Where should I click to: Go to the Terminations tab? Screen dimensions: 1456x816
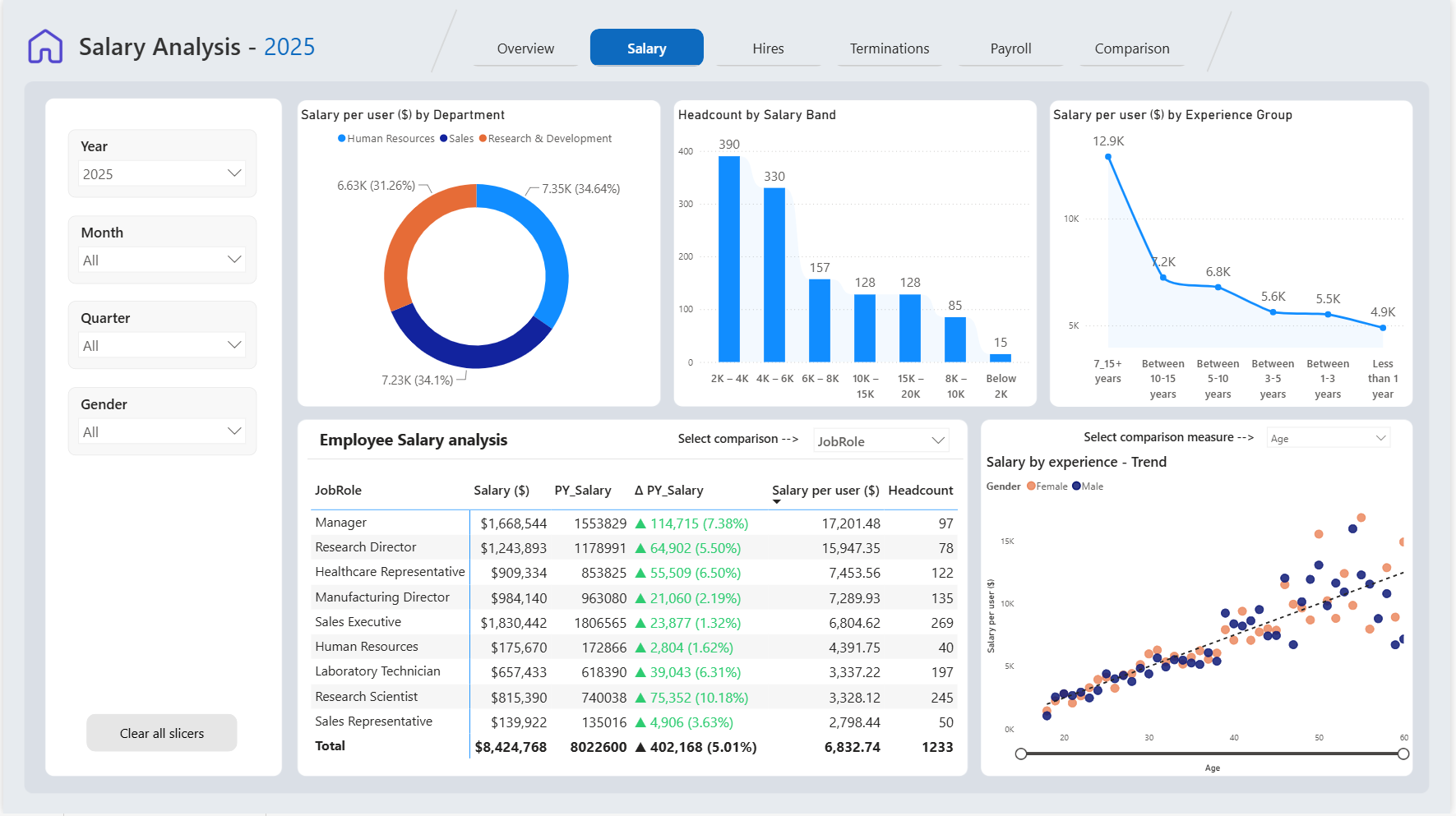[x=890, y=48]
